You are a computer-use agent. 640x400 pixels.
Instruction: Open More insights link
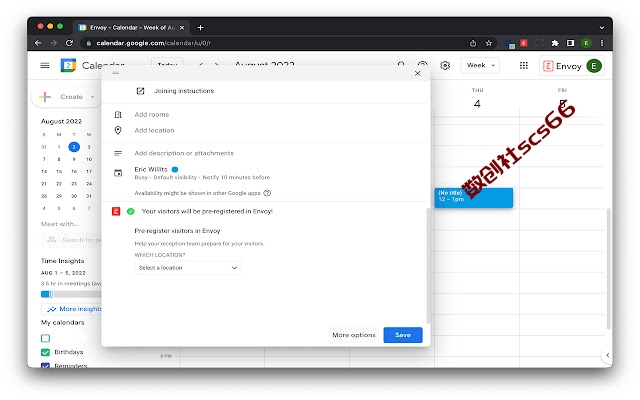pyautogui.click(x=73, y=309)
